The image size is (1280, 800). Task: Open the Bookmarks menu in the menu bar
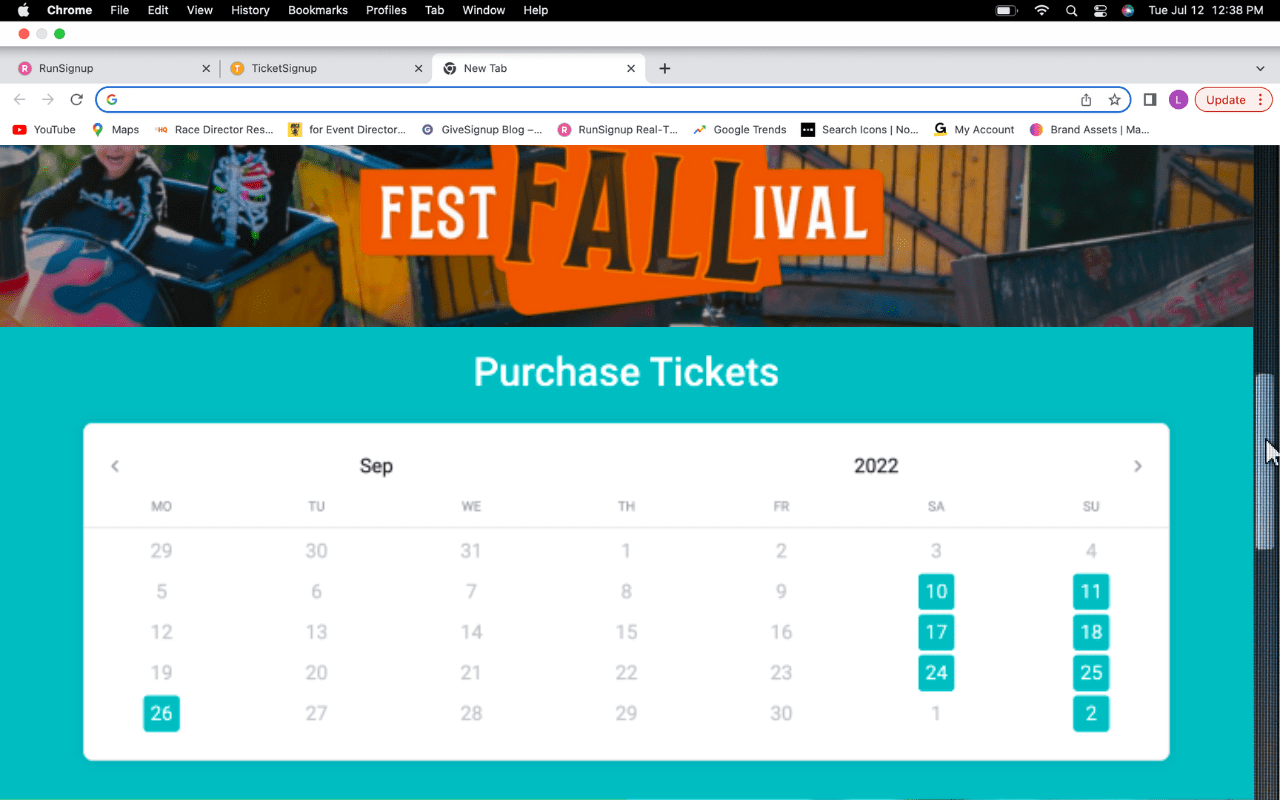coord(318,10)
